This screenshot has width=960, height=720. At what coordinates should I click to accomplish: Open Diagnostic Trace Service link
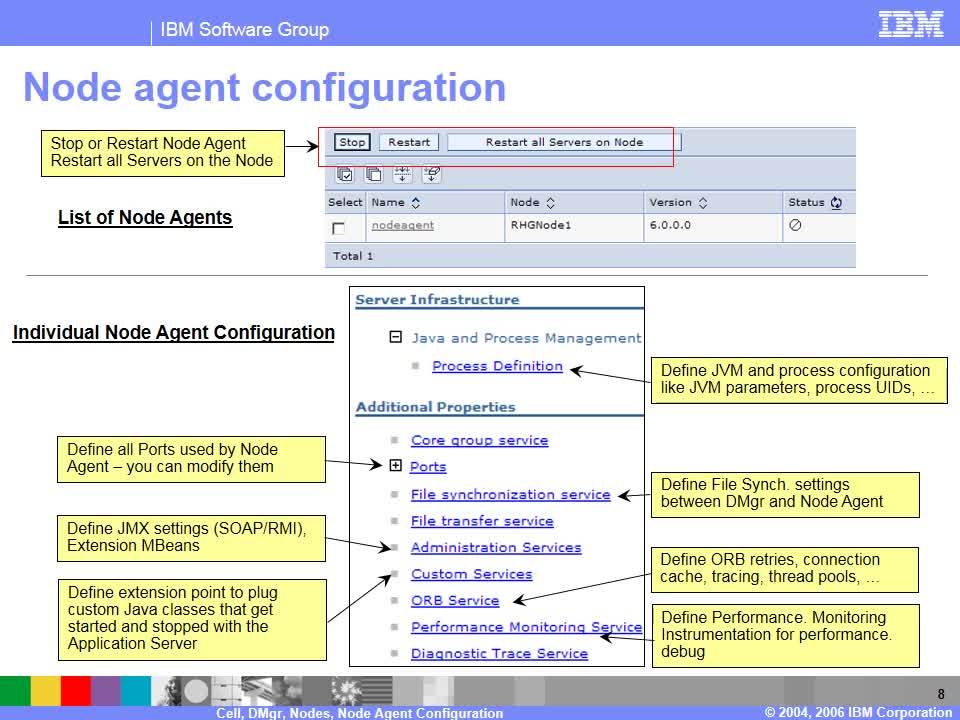(x=499, y=653)
